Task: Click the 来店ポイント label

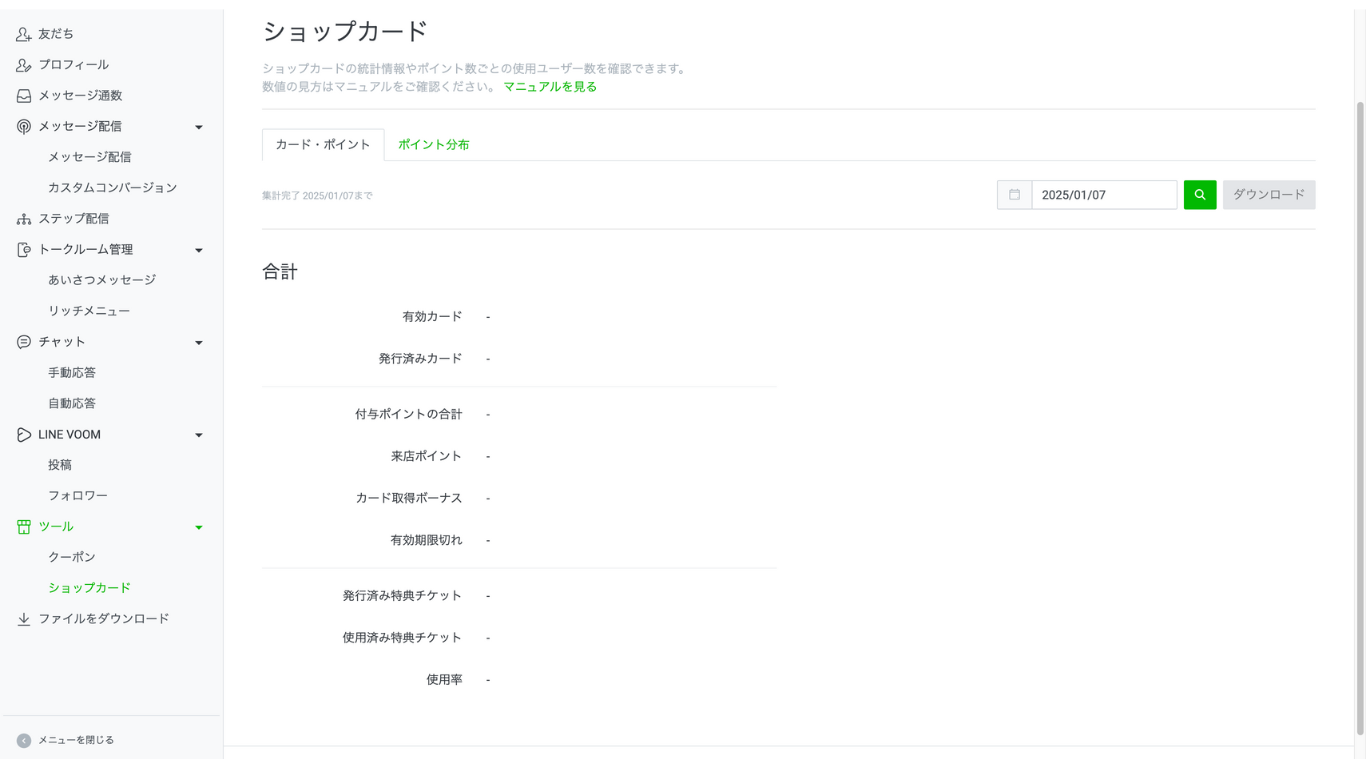Action: pos(426,456)
